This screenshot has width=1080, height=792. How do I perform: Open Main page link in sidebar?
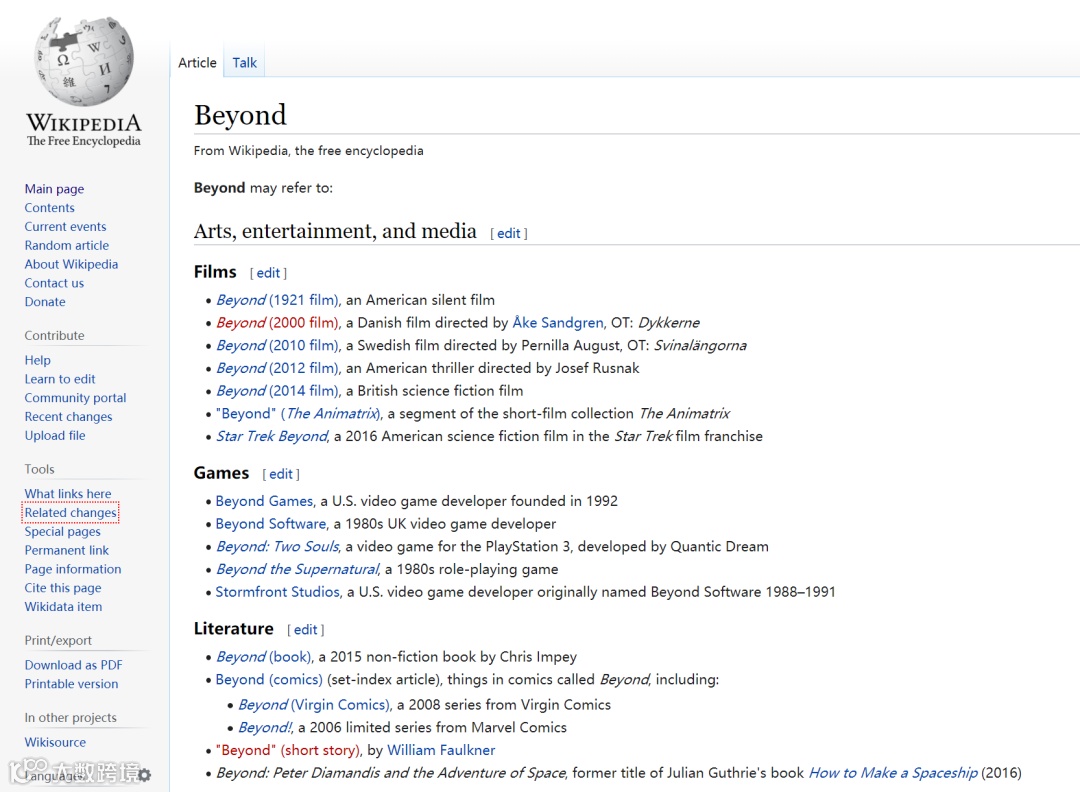click(x=54, y=189)
